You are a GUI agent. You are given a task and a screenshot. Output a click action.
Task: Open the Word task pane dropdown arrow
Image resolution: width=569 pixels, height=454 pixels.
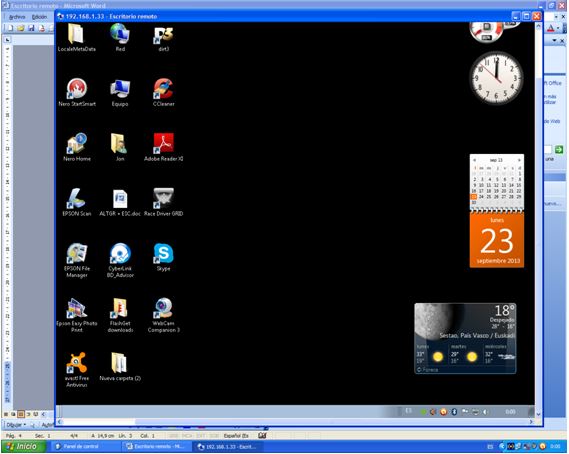[x=555, y=41]
